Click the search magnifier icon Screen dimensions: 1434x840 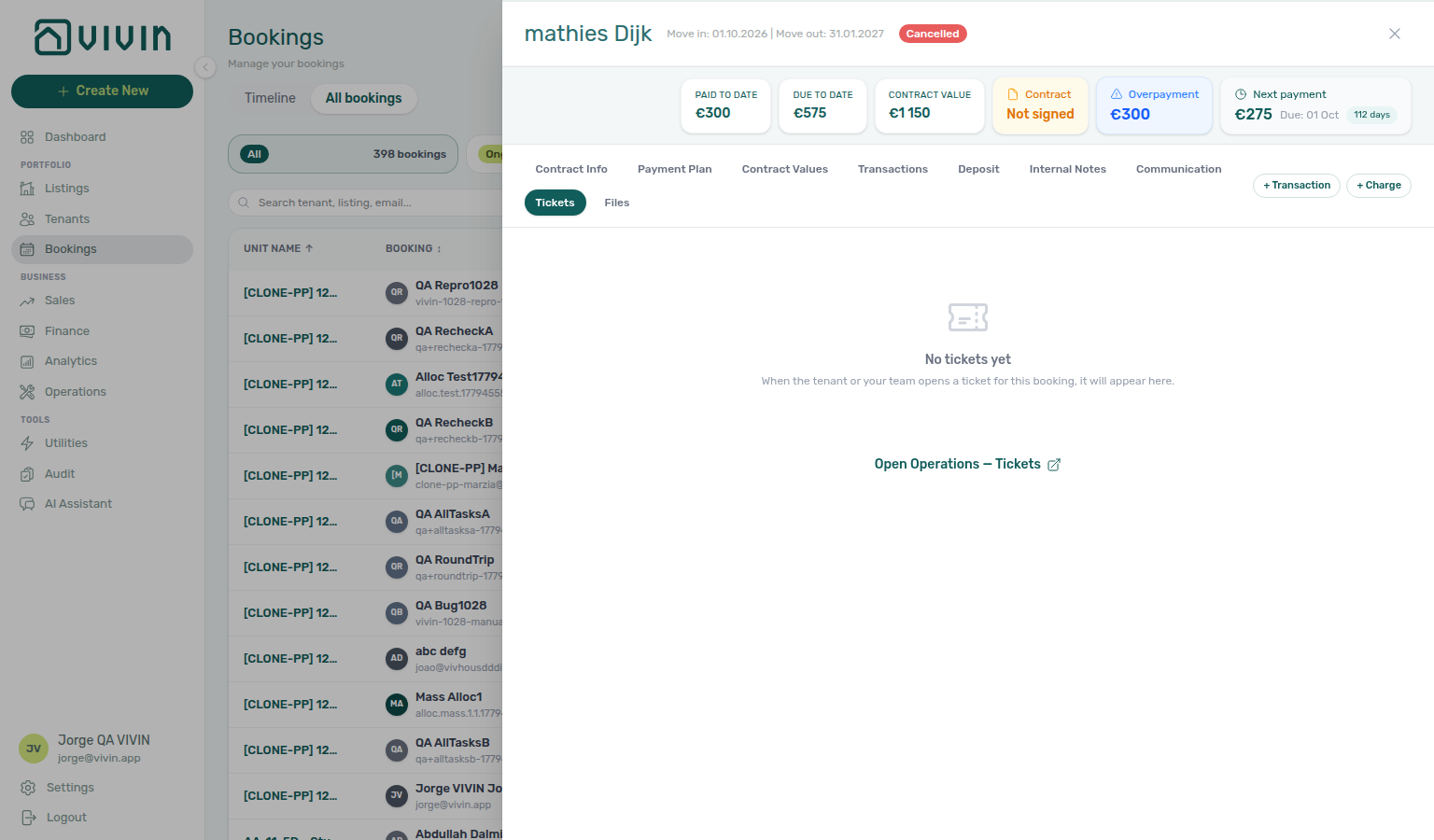coord(244,203)
